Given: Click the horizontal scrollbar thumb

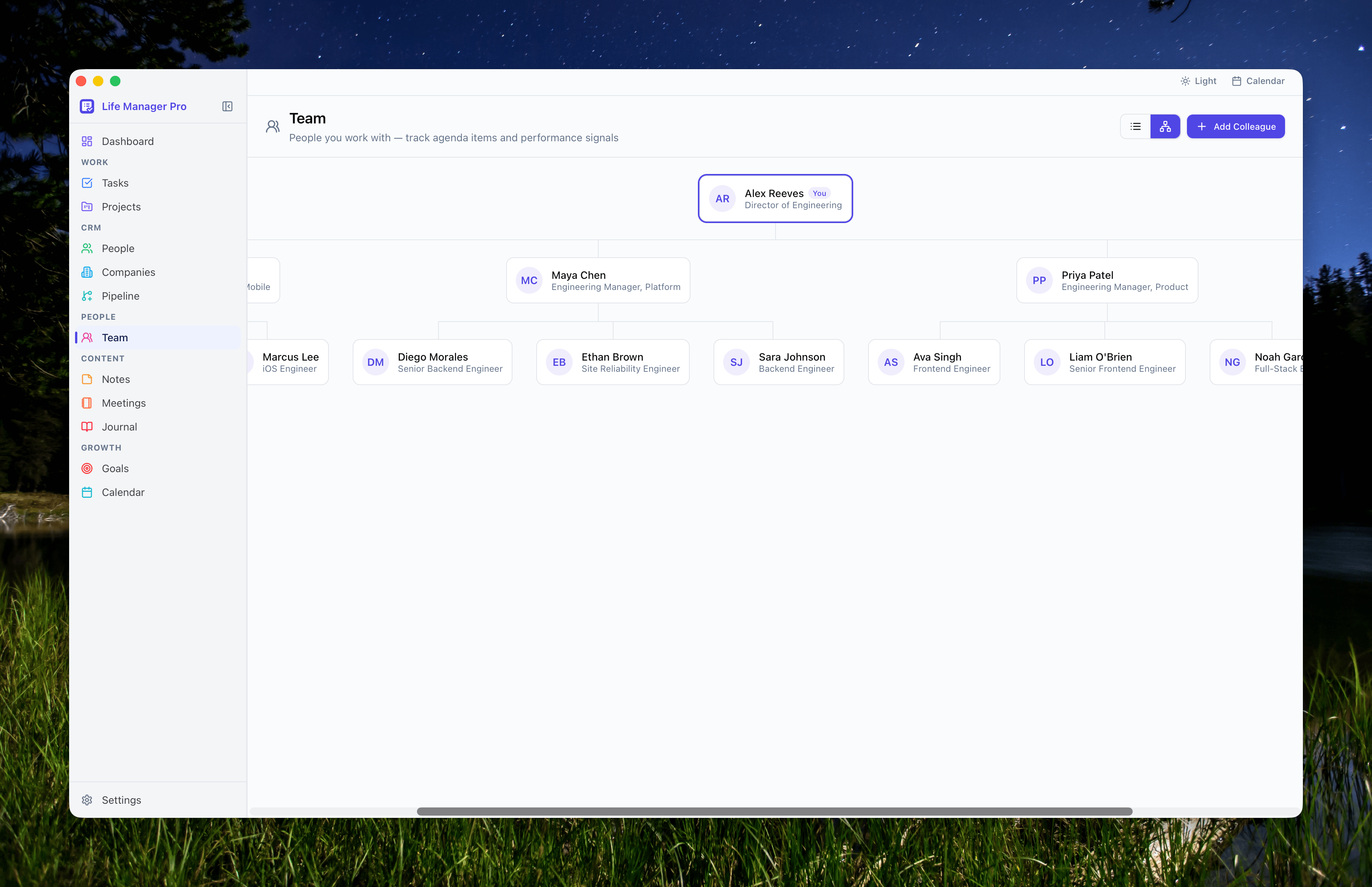Looking at the screenshot, I should (774, 811).
